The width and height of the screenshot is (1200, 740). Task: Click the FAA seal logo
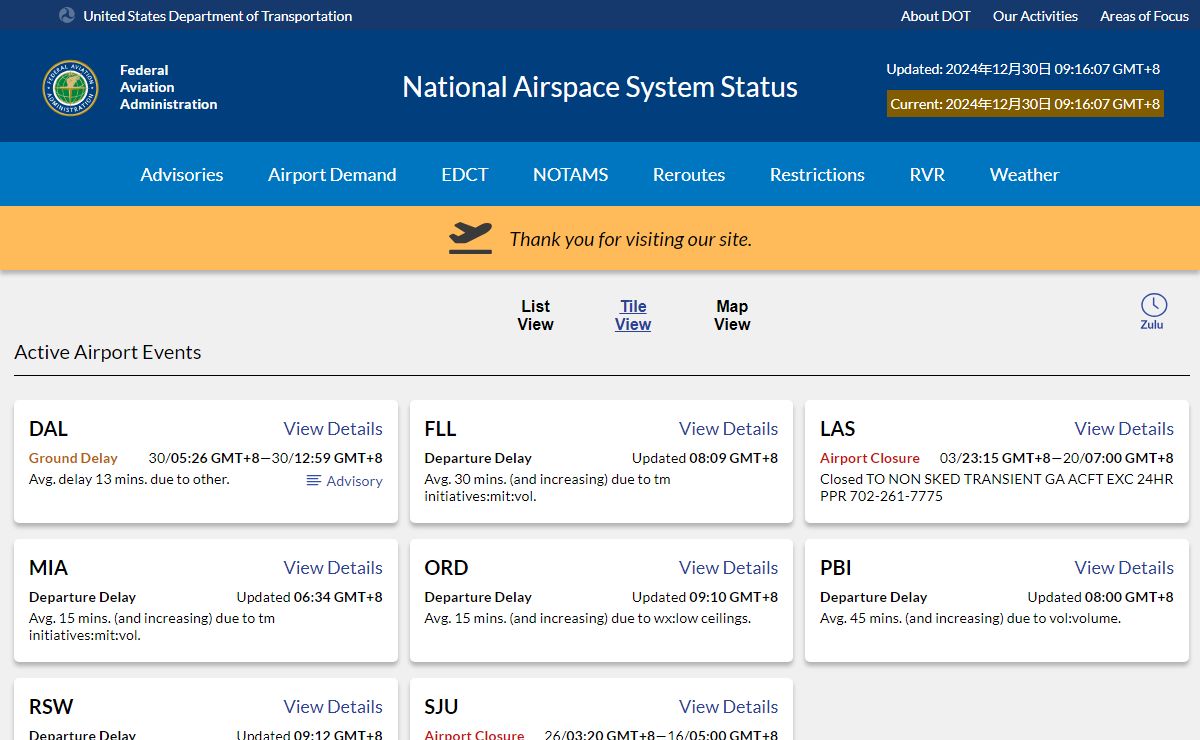70,87
